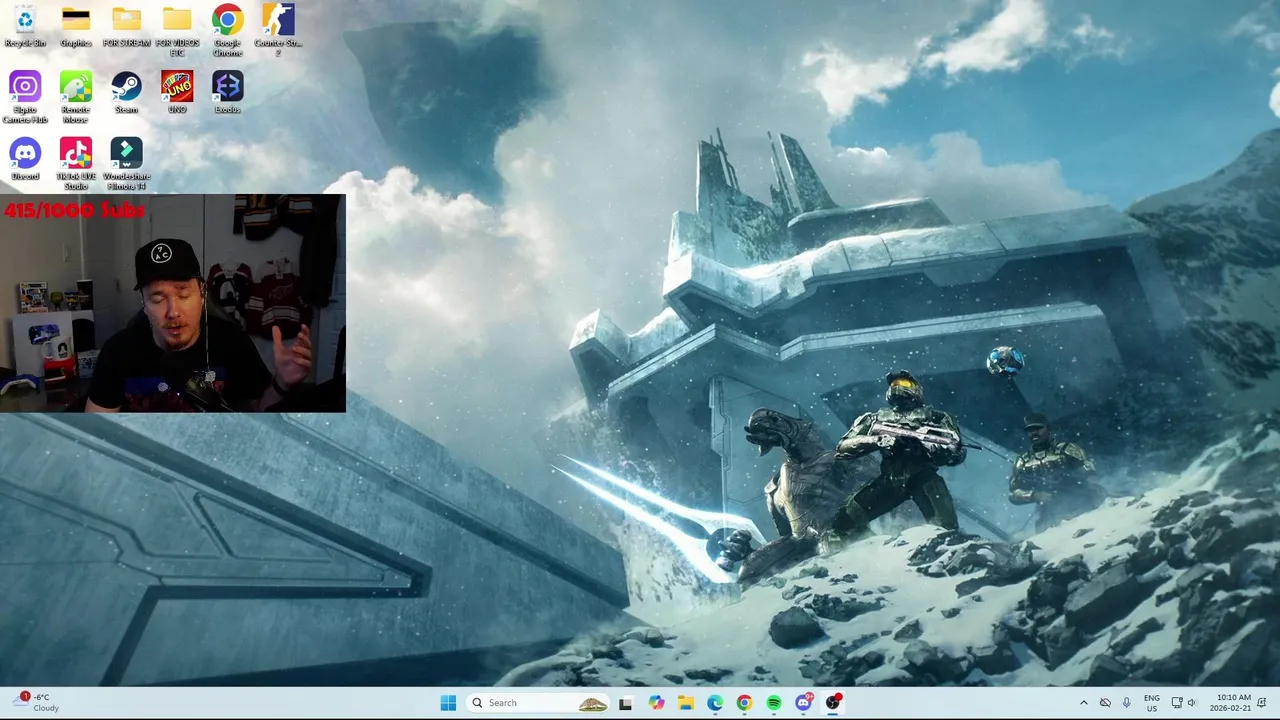This screenshot has height=720, width=1280.
Task: Select the Recycle Bin desktop icon
Action: 25,26
